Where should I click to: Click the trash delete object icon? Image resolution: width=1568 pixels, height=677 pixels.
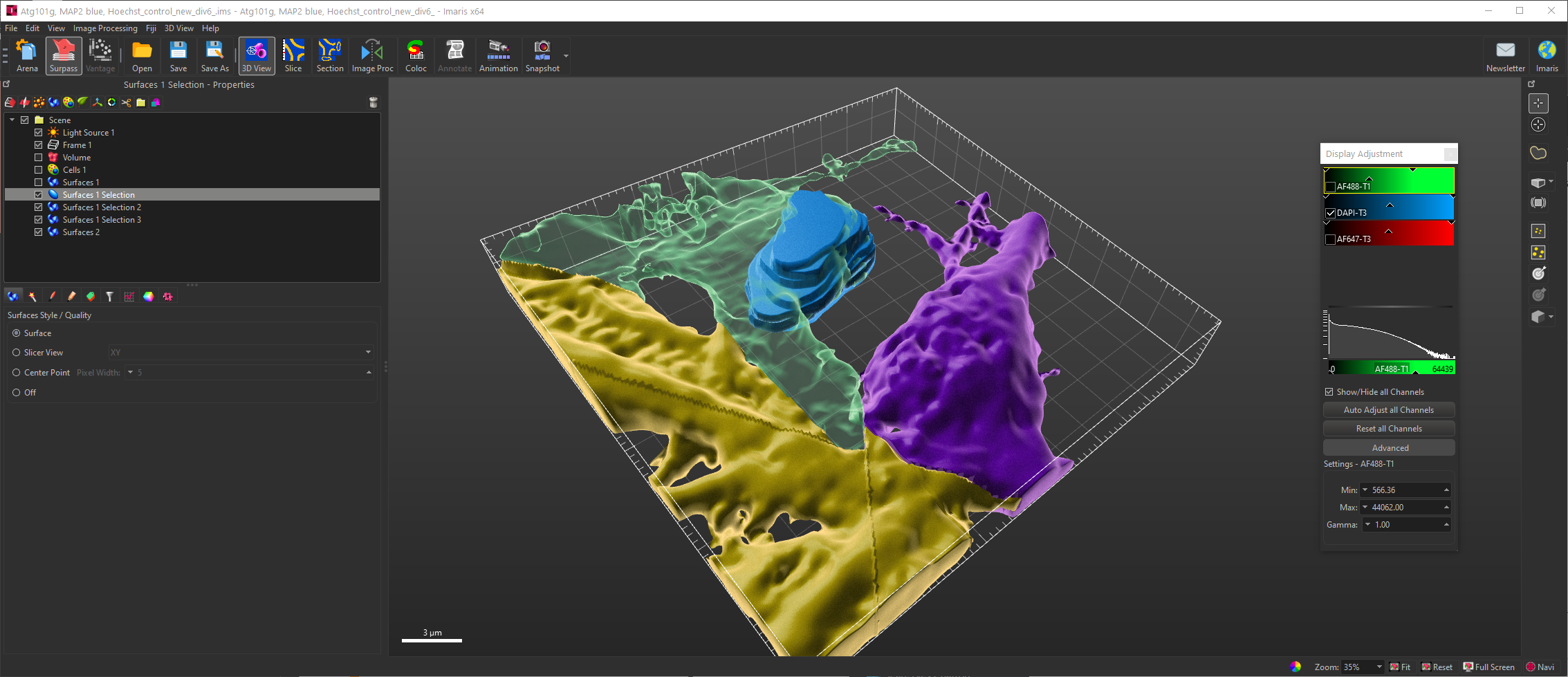(x=373, y=102)
